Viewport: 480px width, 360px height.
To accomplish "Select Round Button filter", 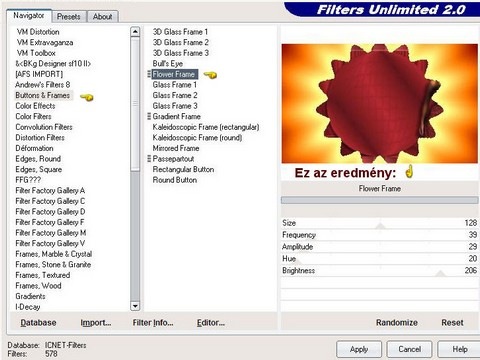I will [175, 180].
